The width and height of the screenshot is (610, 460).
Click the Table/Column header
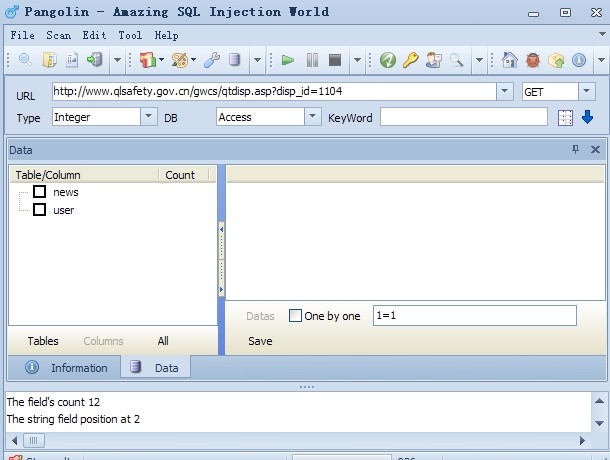point(84,175)
